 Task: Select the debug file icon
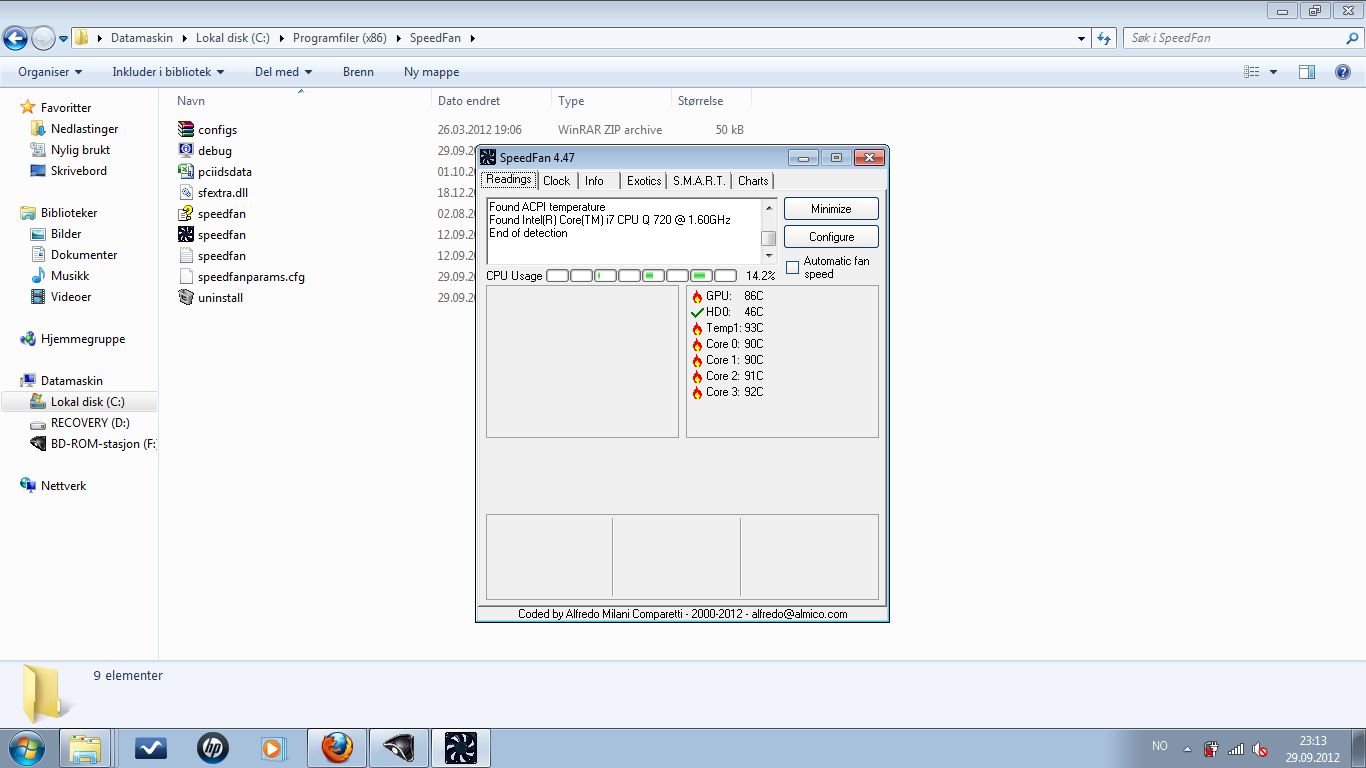point(185,150)
